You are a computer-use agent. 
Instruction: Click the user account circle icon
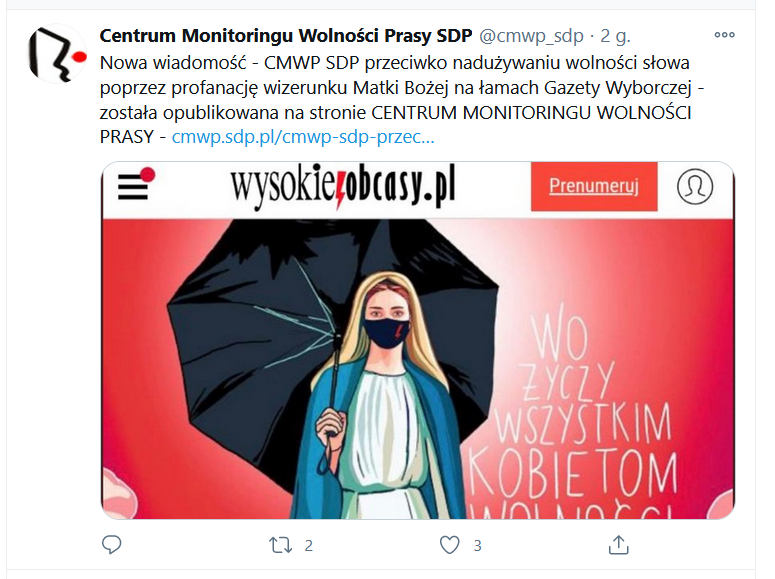[x=694, y=186]
